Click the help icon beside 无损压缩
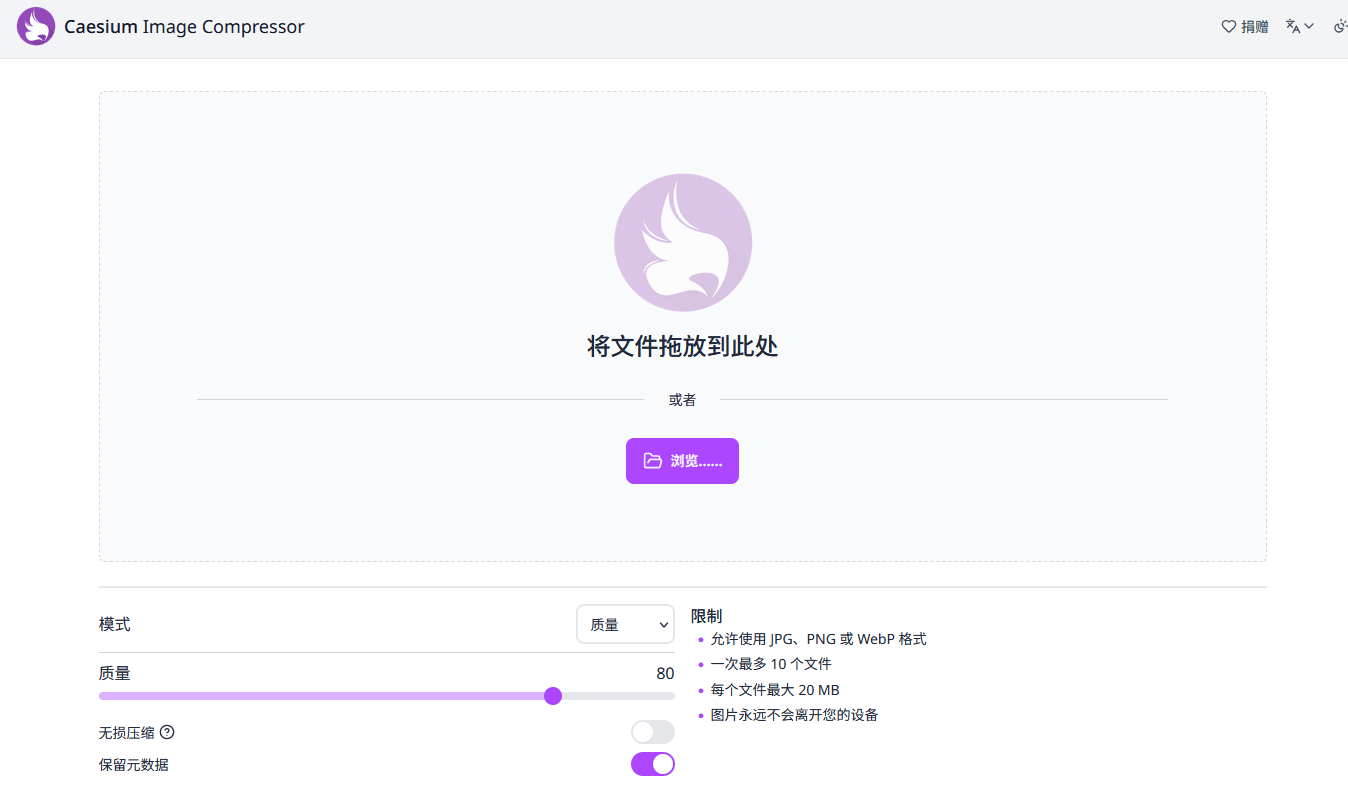Viewport: 1348px width, 805px height. [167, 732]
